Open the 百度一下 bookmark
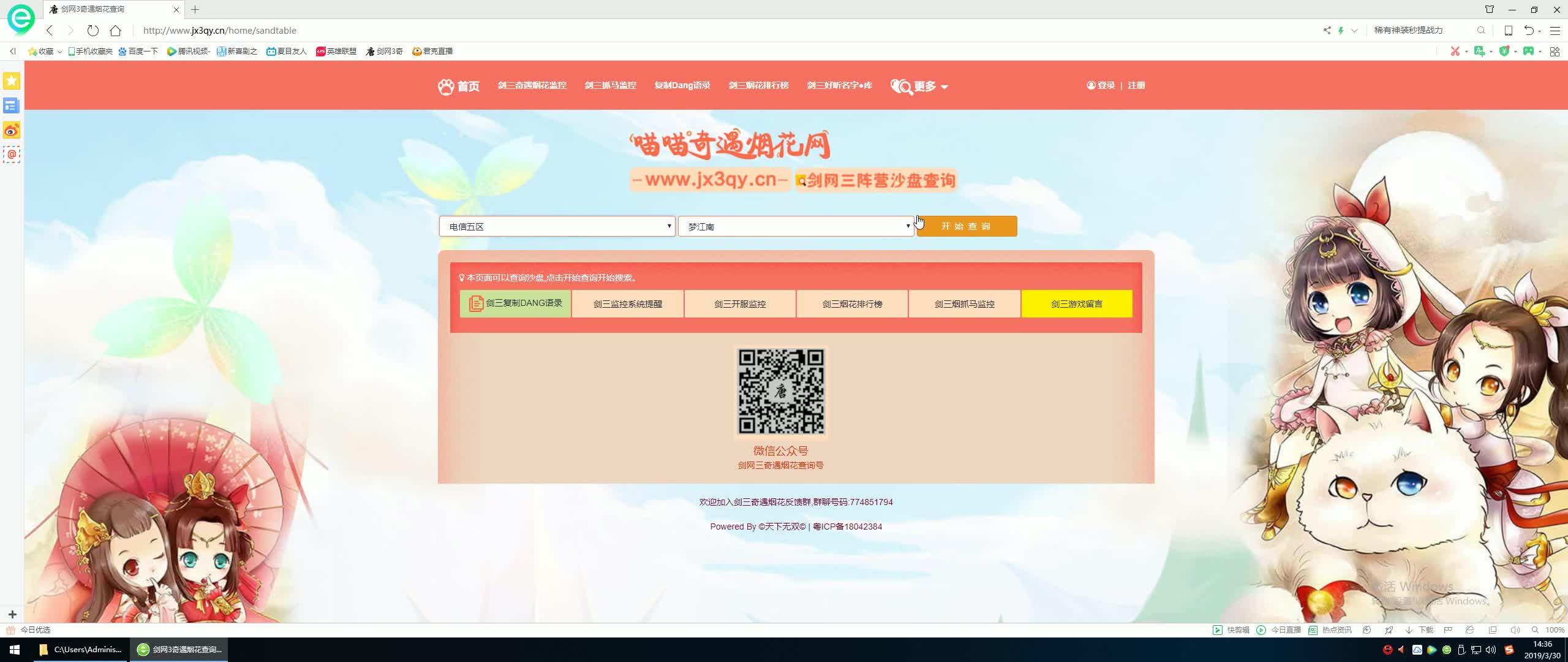This screenshot has width=1568, height=662. pyautogui.click(x=138, y=51)
